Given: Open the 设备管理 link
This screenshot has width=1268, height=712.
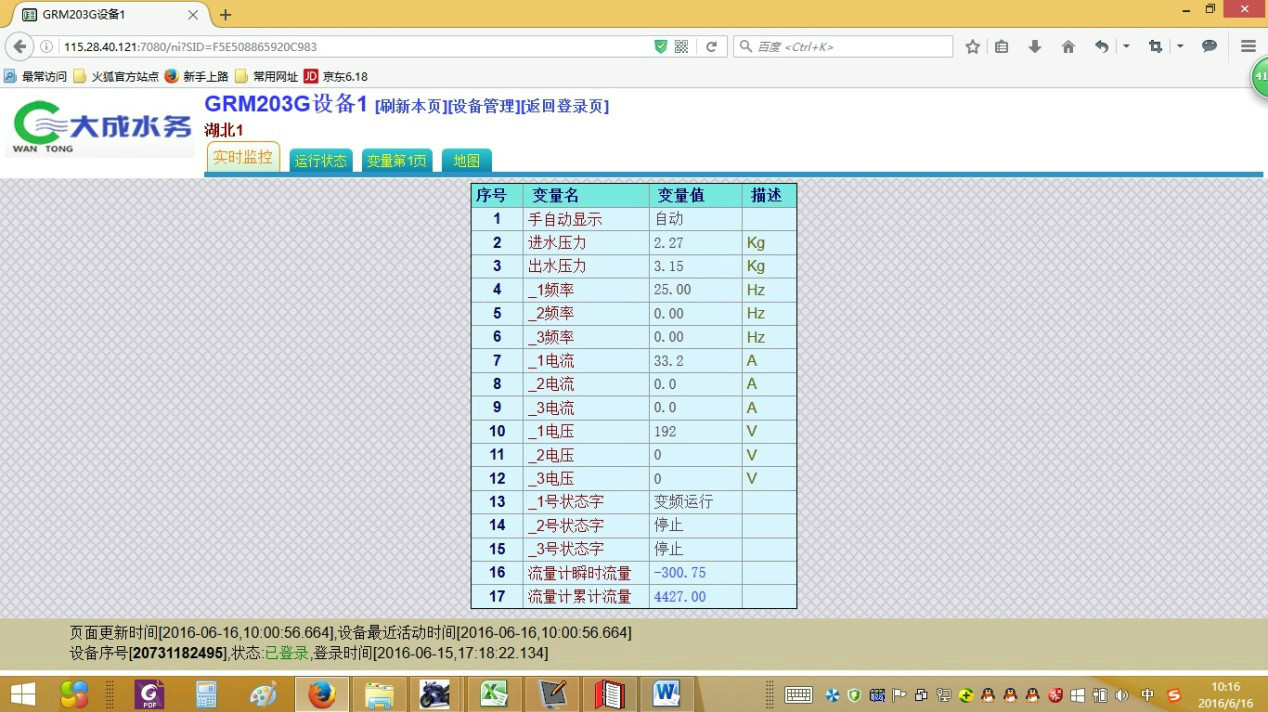Looking at the screenshot, I should [x=483, y=107].
